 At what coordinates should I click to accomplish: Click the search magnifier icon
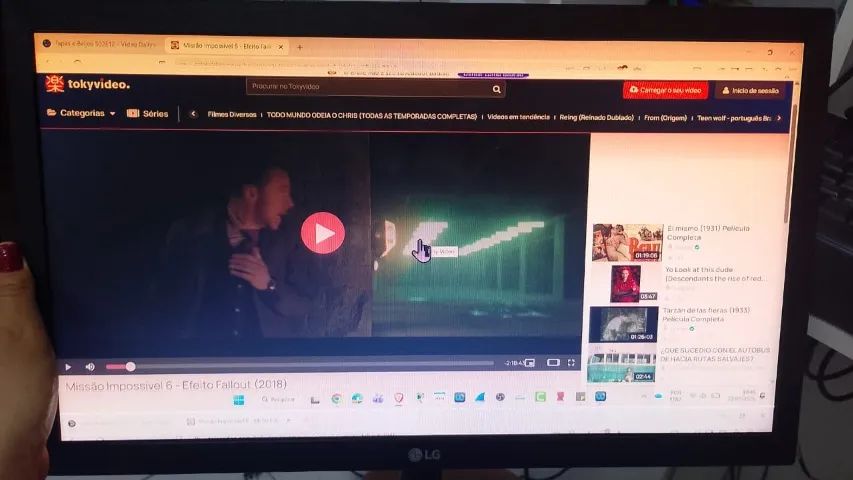(497, 89)
